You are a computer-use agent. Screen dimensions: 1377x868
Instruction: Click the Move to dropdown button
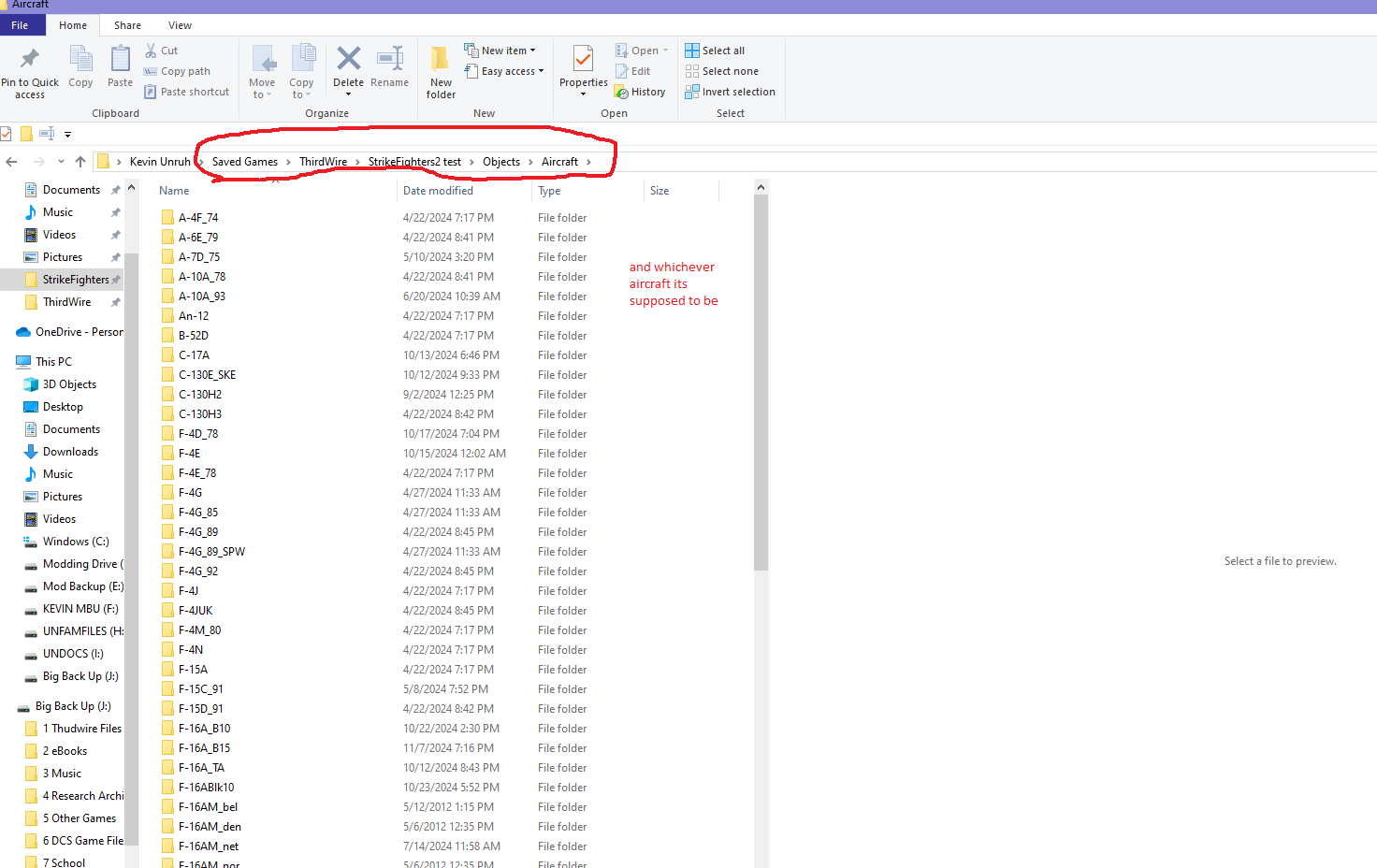coord(262,72)
